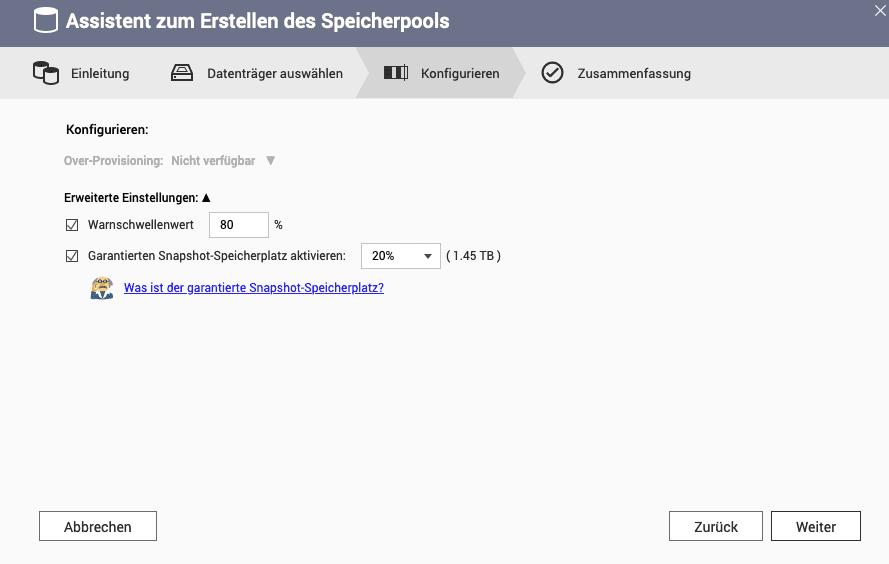The height and width of the screenshot is (564, 889).
Task: Click the Weiter button
Action: tap(816, 527)
